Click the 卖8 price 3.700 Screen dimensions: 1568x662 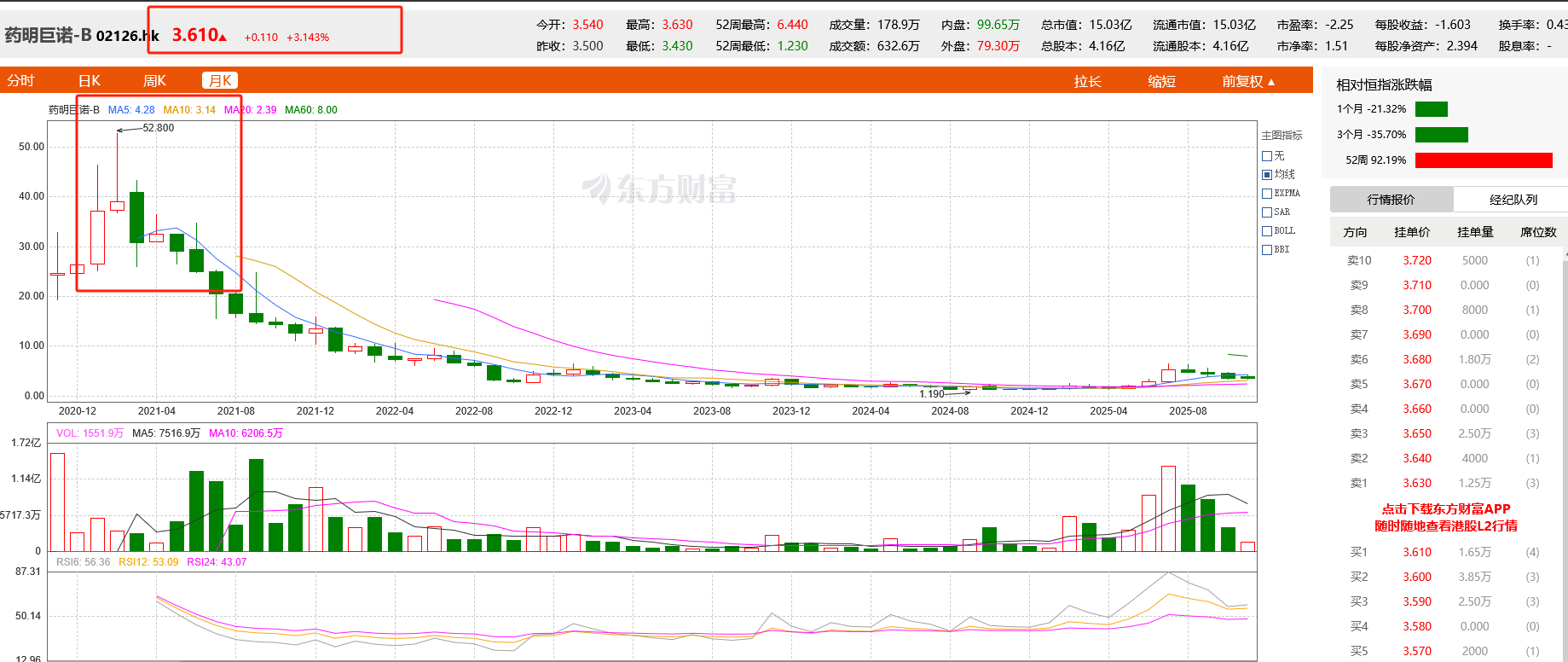(1417, 311)
